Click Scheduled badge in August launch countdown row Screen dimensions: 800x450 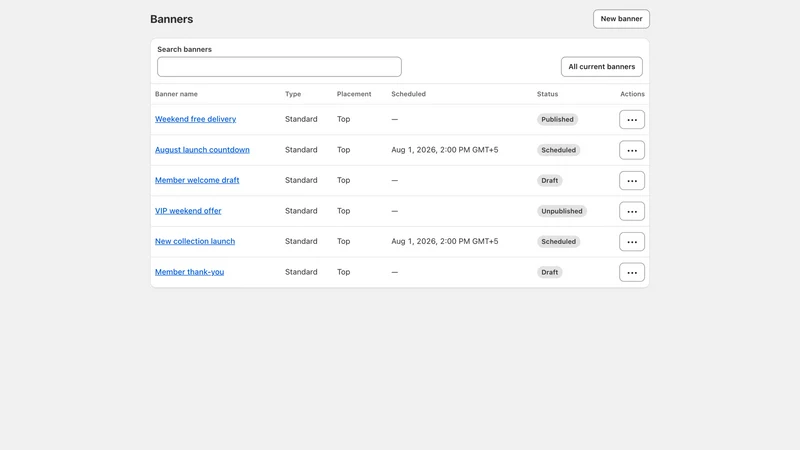tap(558, 150)
